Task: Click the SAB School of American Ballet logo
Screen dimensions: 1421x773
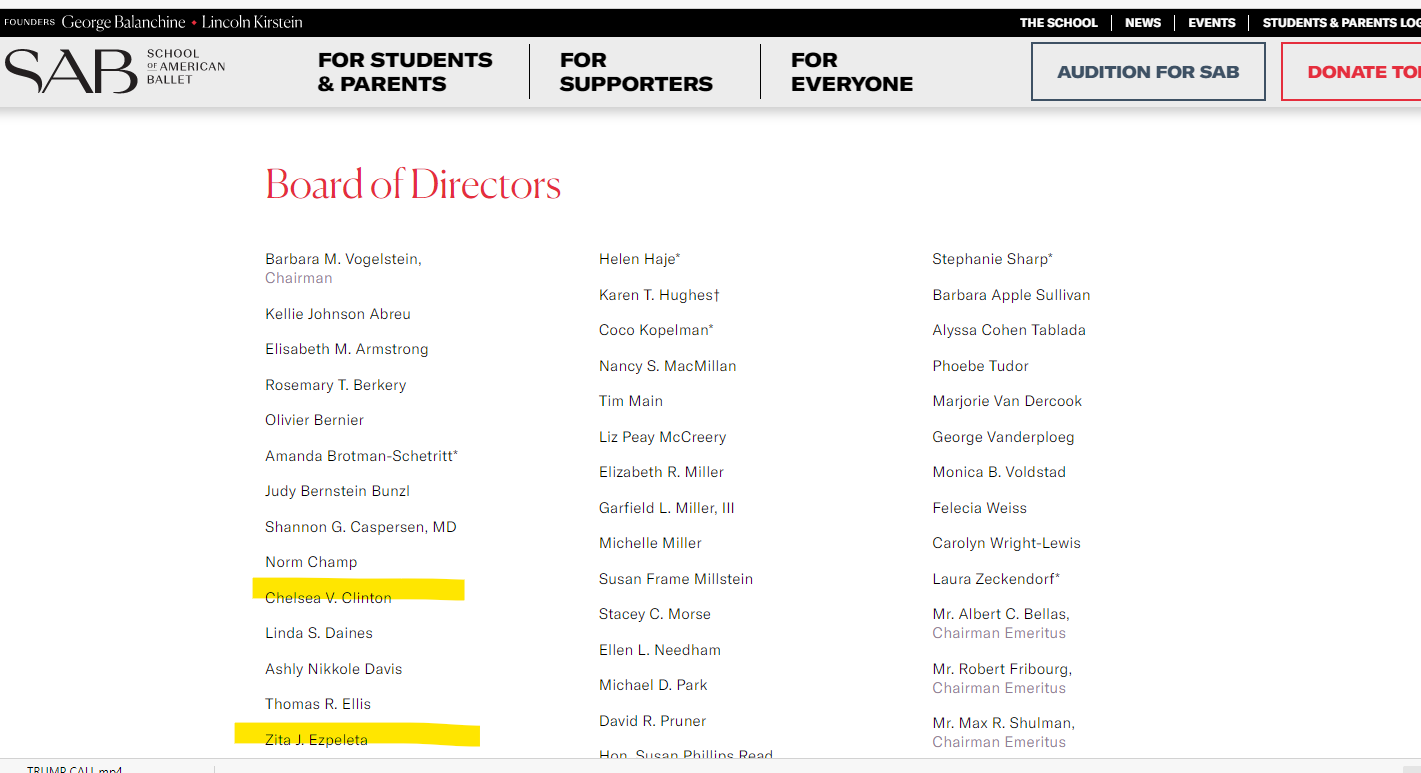Action: 116,71
